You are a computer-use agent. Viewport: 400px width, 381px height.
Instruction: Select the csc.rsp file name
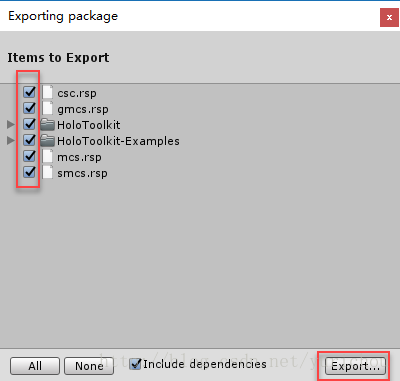[77, 93]
